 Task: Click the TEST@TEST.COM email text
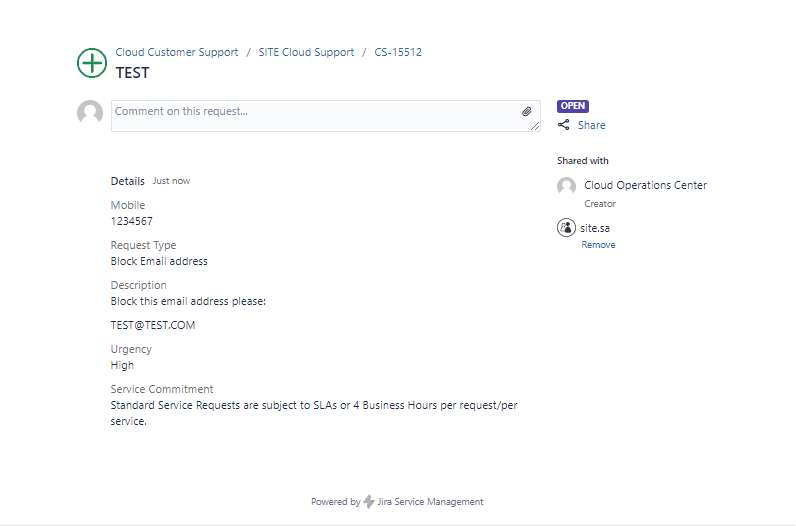[x=153, y=325]
